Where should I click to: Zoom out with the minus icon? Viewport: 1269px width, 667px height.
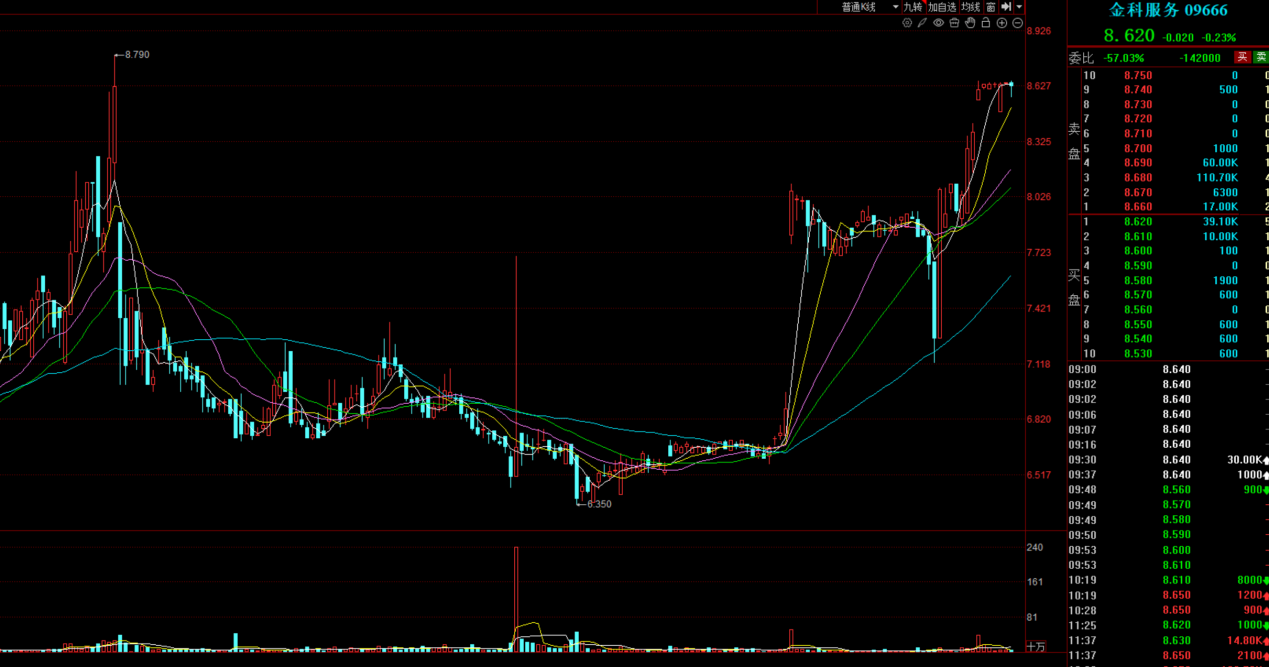pos(1018,23)
